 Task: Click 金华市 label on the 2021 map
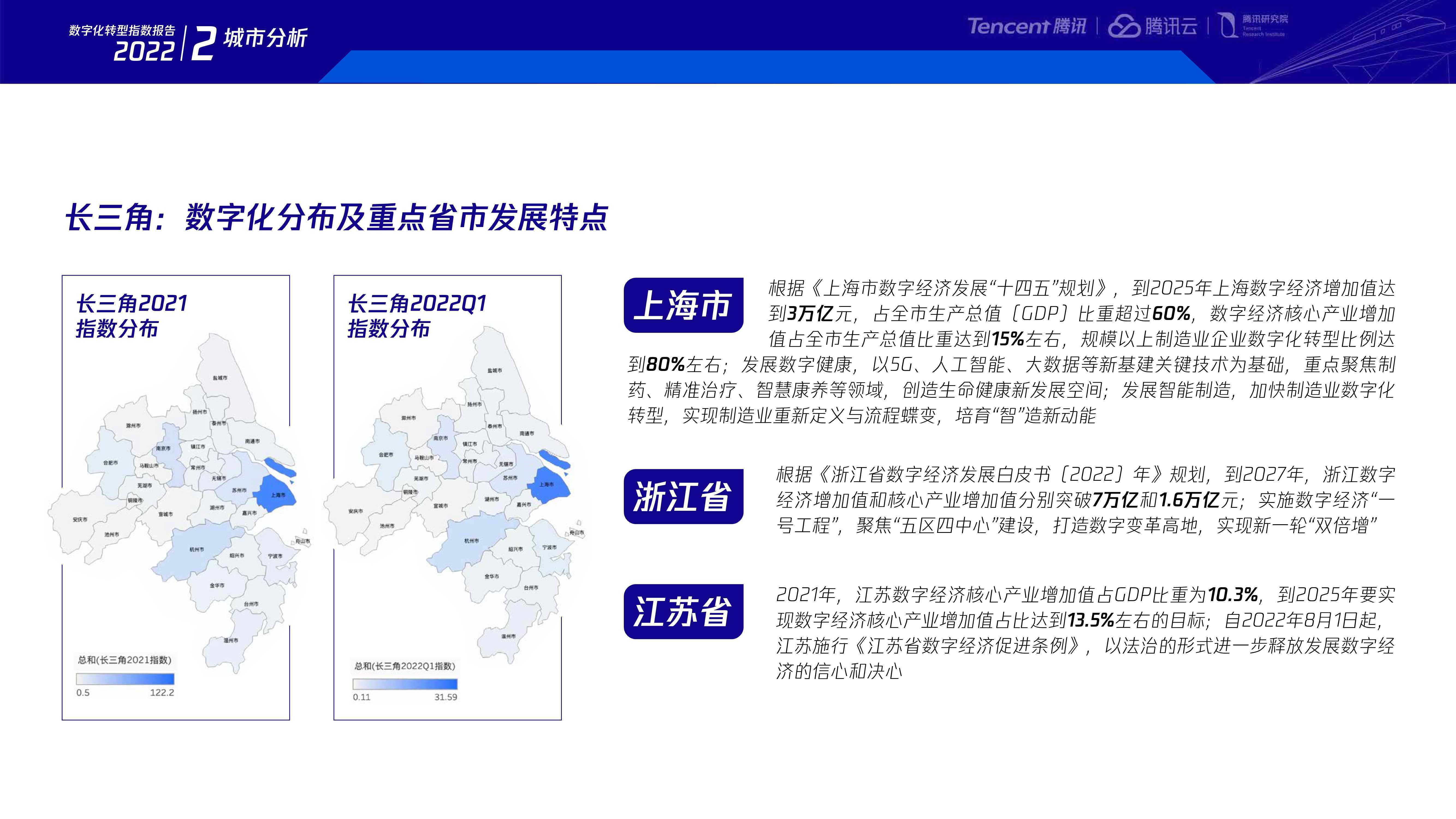click(x=217, y=585)
